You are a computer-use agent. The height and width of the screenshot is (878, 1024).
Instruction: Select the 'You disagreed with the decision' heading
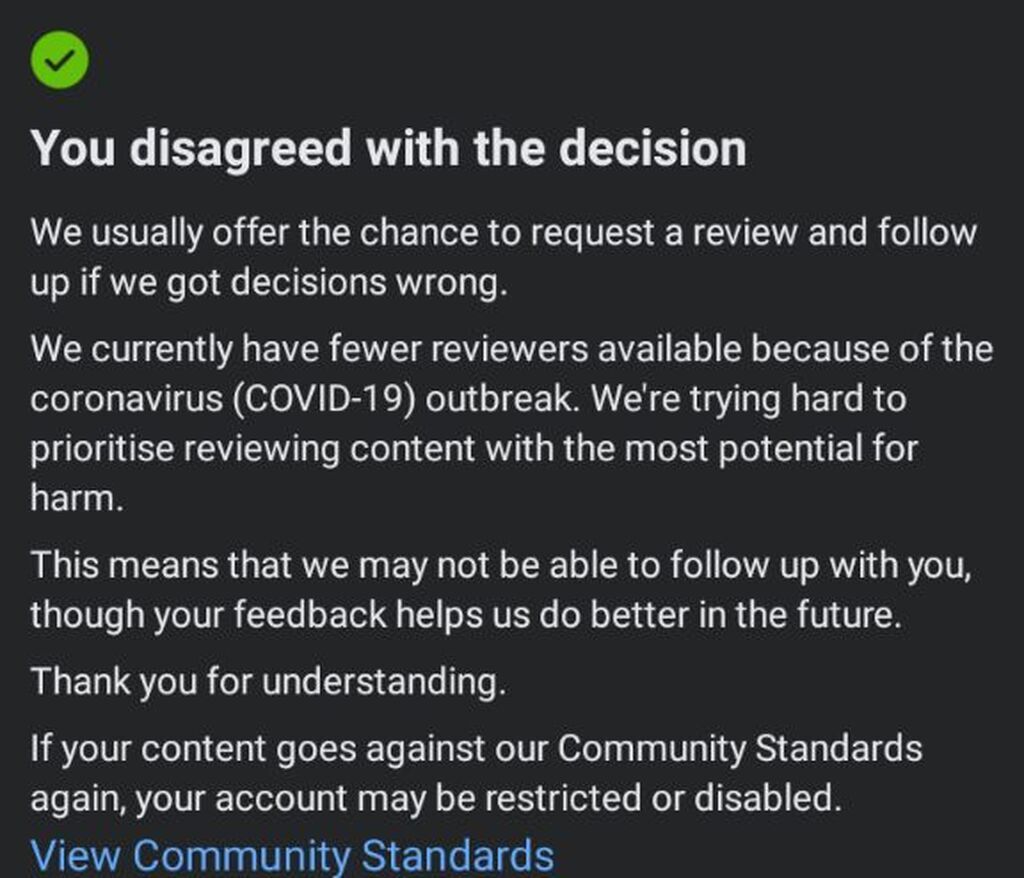389,148
